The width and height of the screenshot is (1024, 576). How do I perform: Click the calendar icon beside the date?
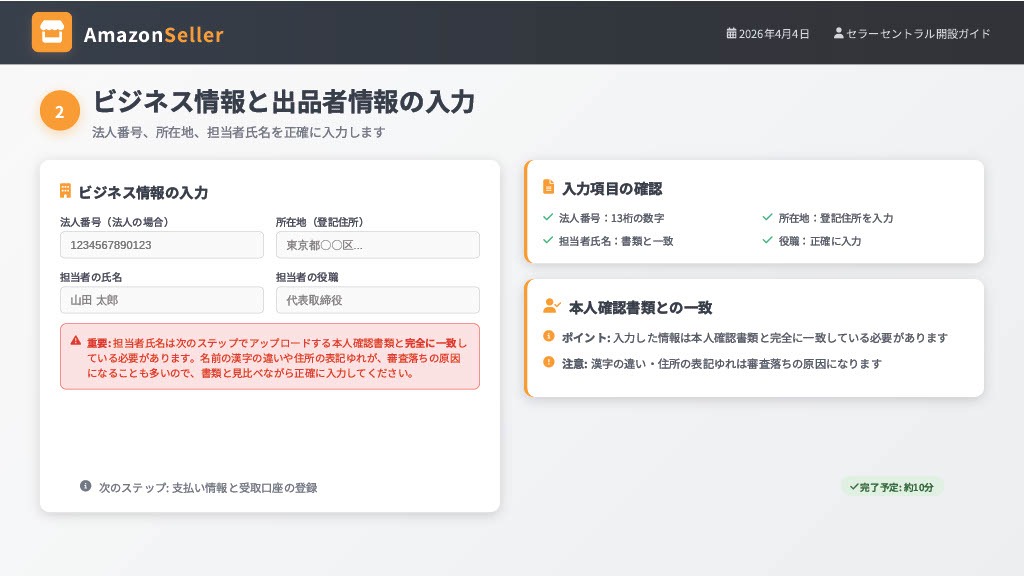(731, 33)
